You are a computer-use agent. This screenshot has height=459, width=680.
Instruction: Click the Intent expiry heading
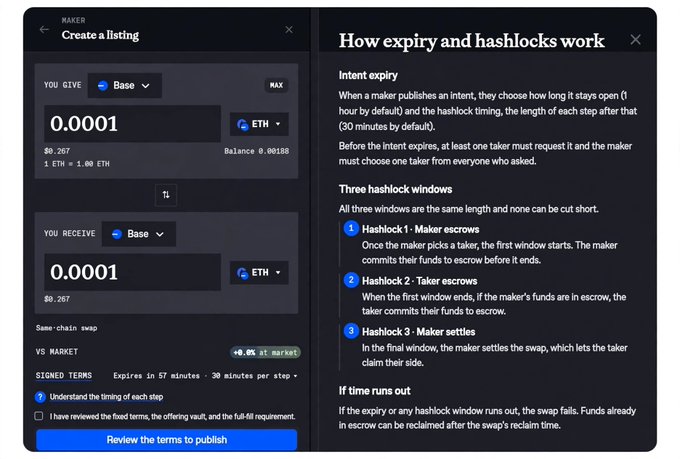coord(368,75)
